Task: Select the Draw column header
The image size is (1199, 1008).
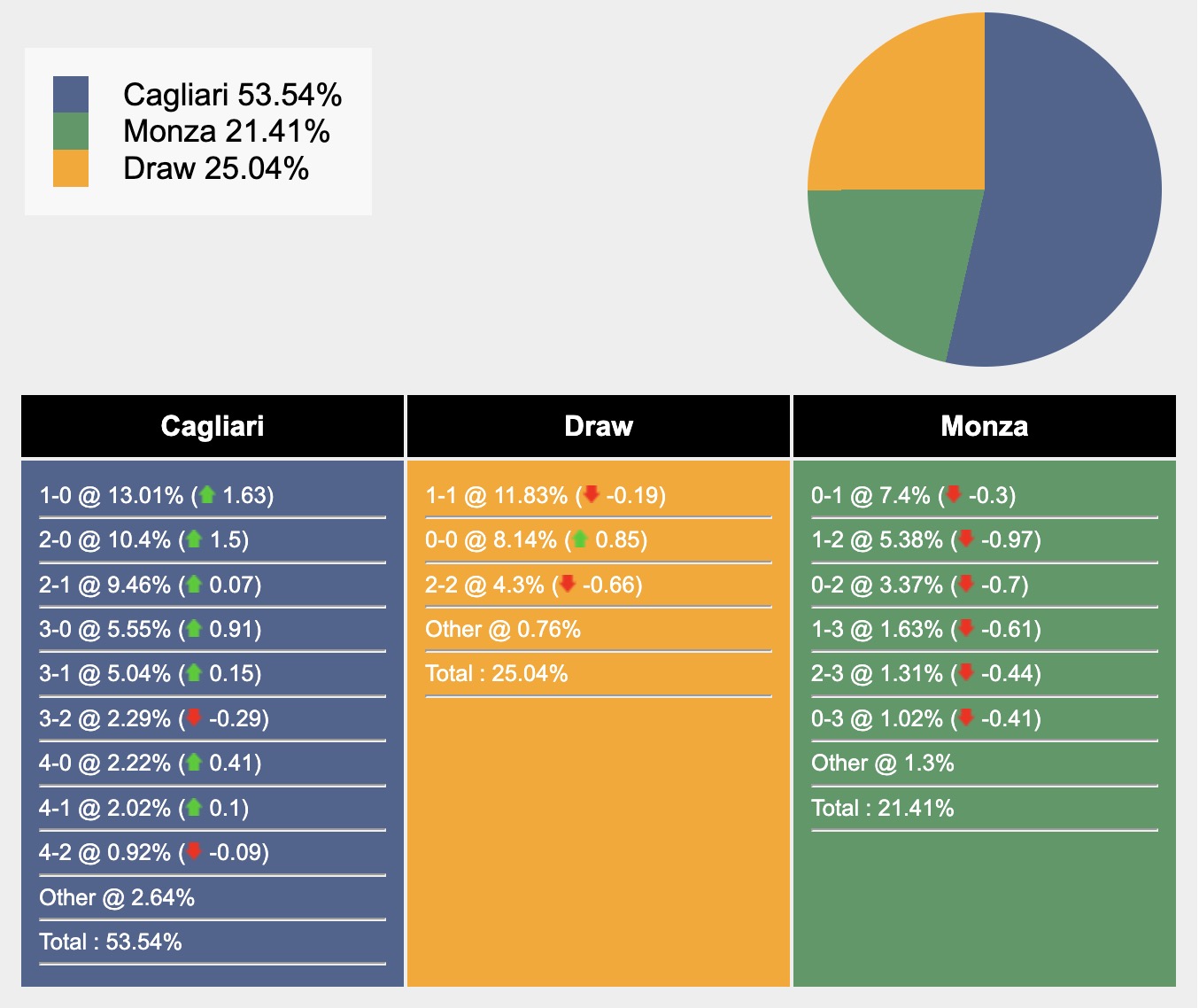Action: 599,426
